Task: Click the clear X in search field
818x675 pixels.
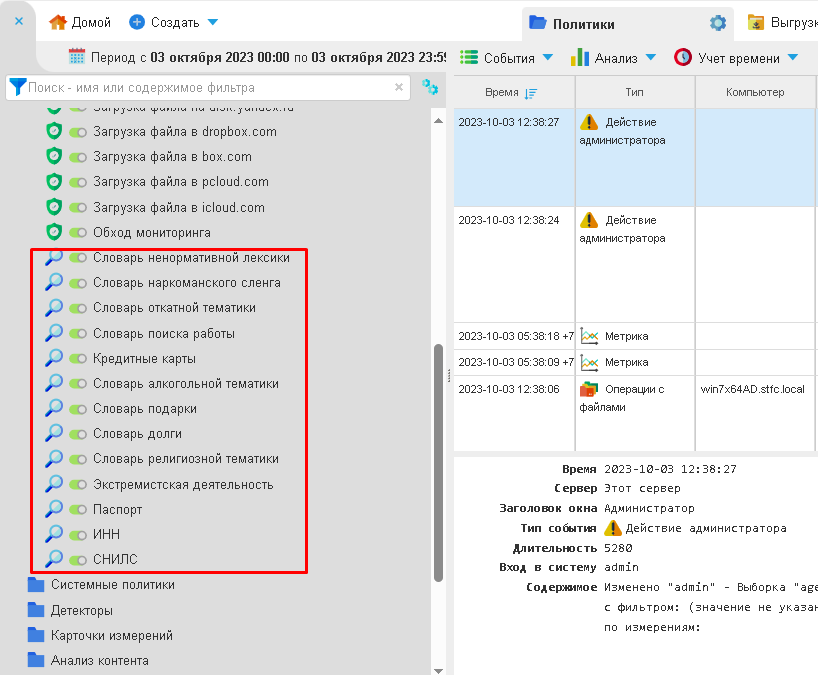Action: click(x=399, y=87)
